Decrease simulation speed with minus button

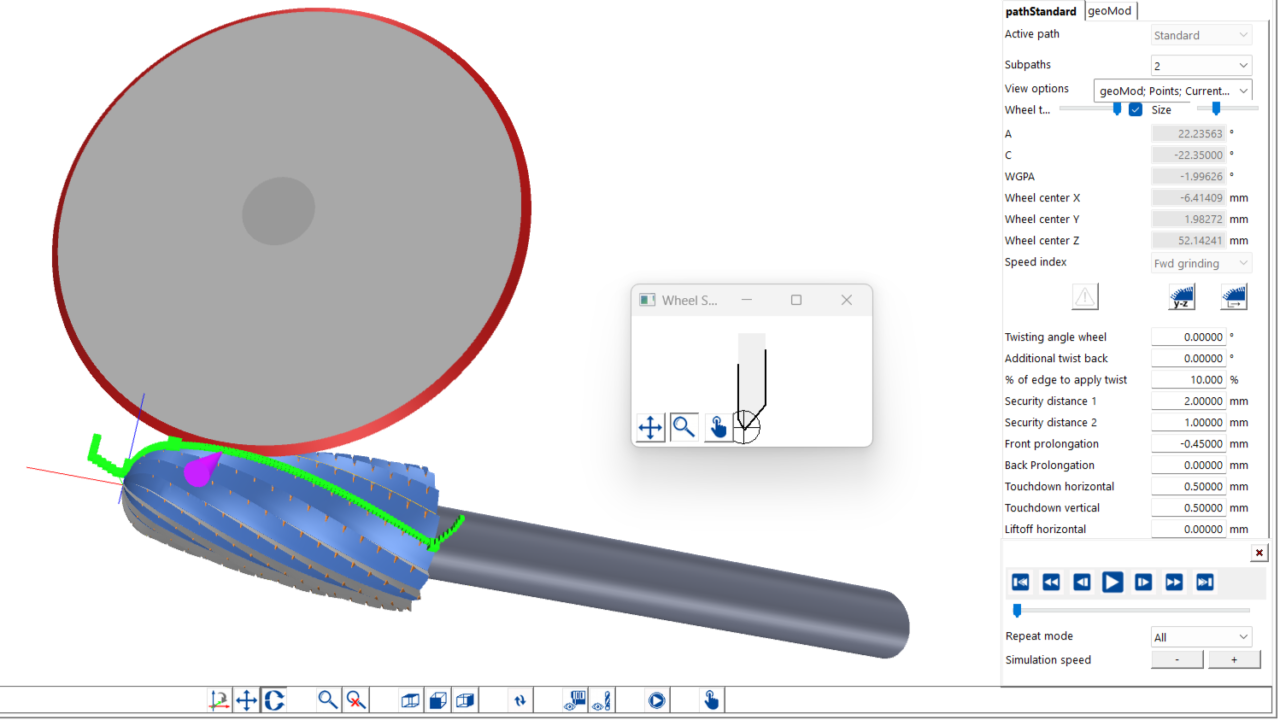tap(1177, 660)
